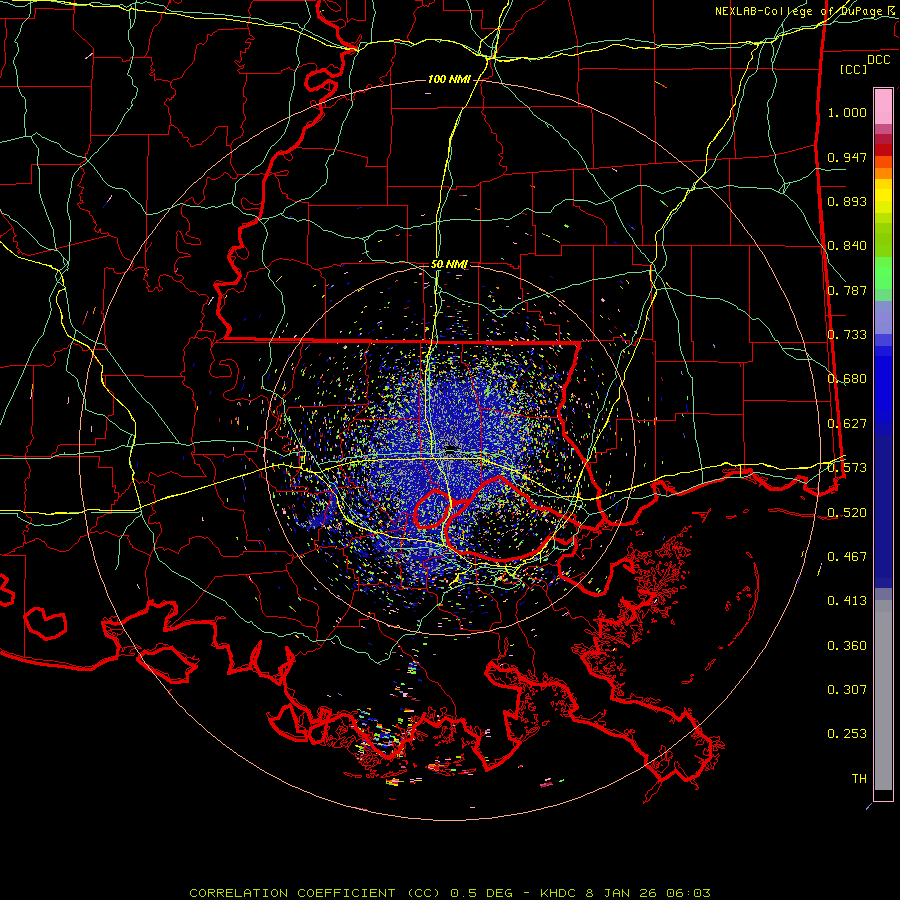Select the 0.573 legend value
This screenshot has height=900, width=900.
(847, 468)
